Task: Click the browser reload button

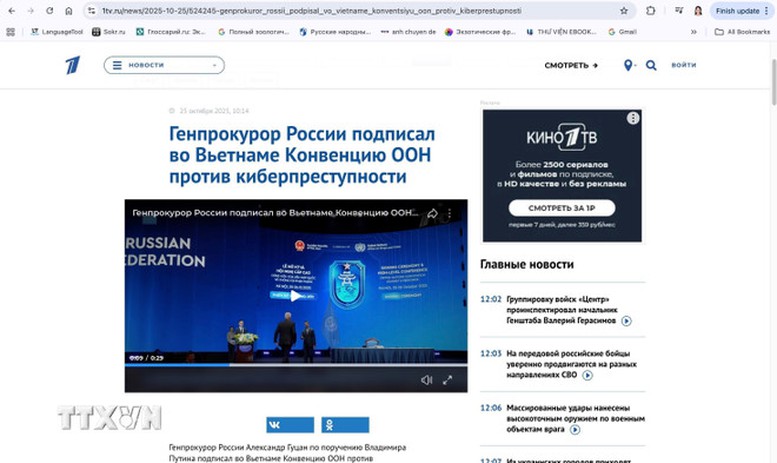Action: click(49, 11)
